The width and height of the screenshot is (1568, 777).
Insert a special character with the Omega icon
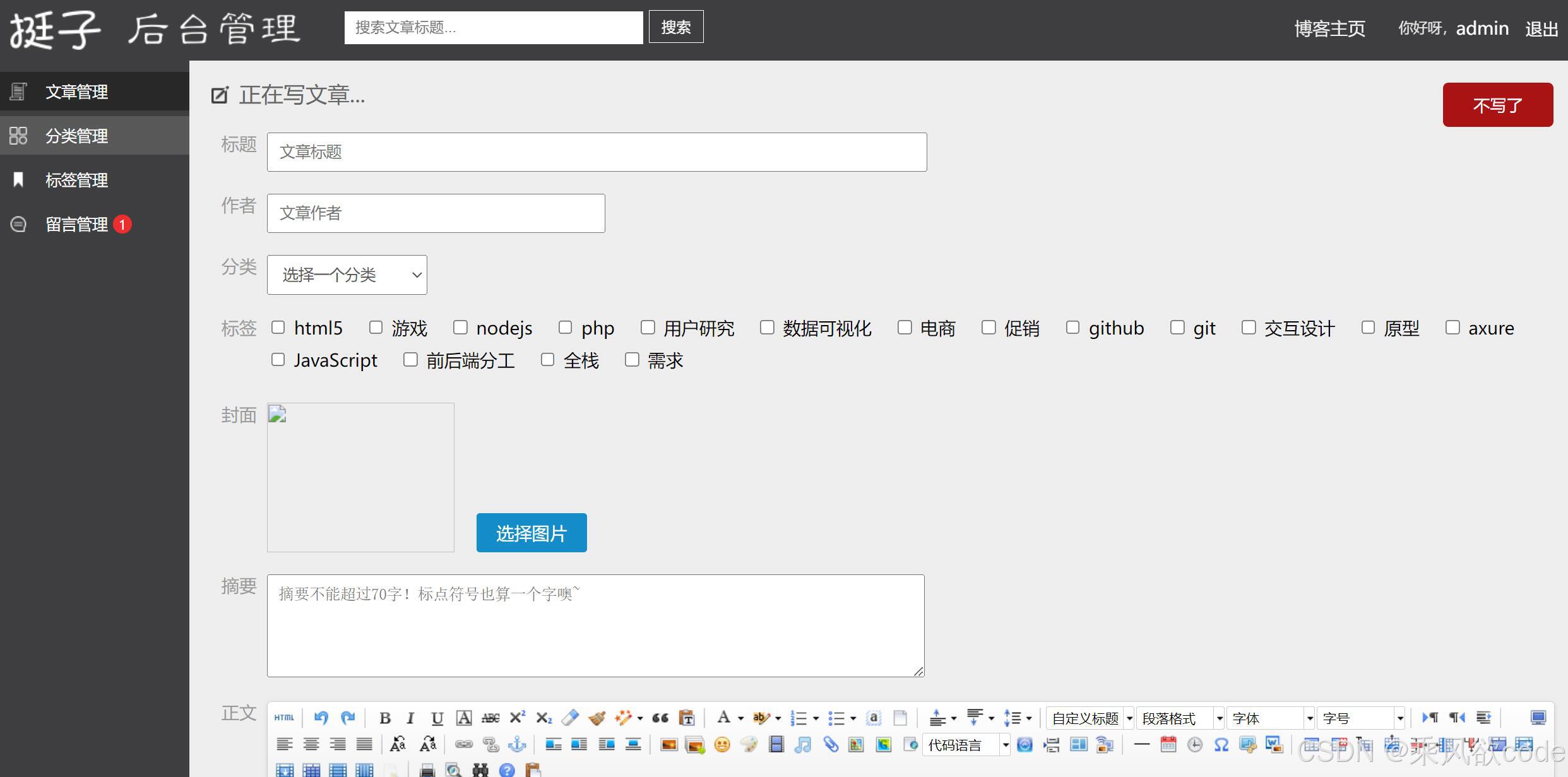click(1221, 745)
